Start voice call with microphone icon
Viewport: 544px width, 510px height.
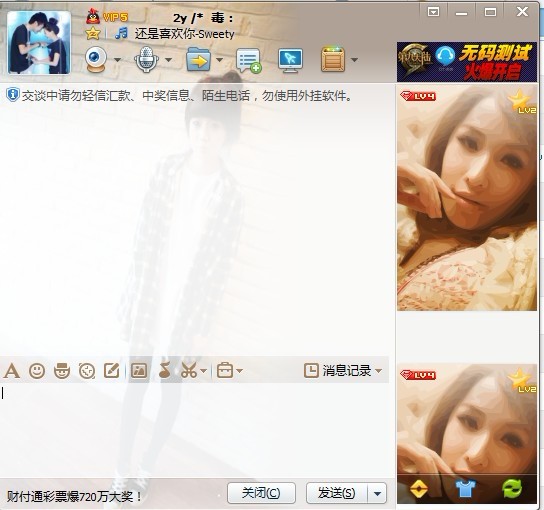tap(146, 60)
